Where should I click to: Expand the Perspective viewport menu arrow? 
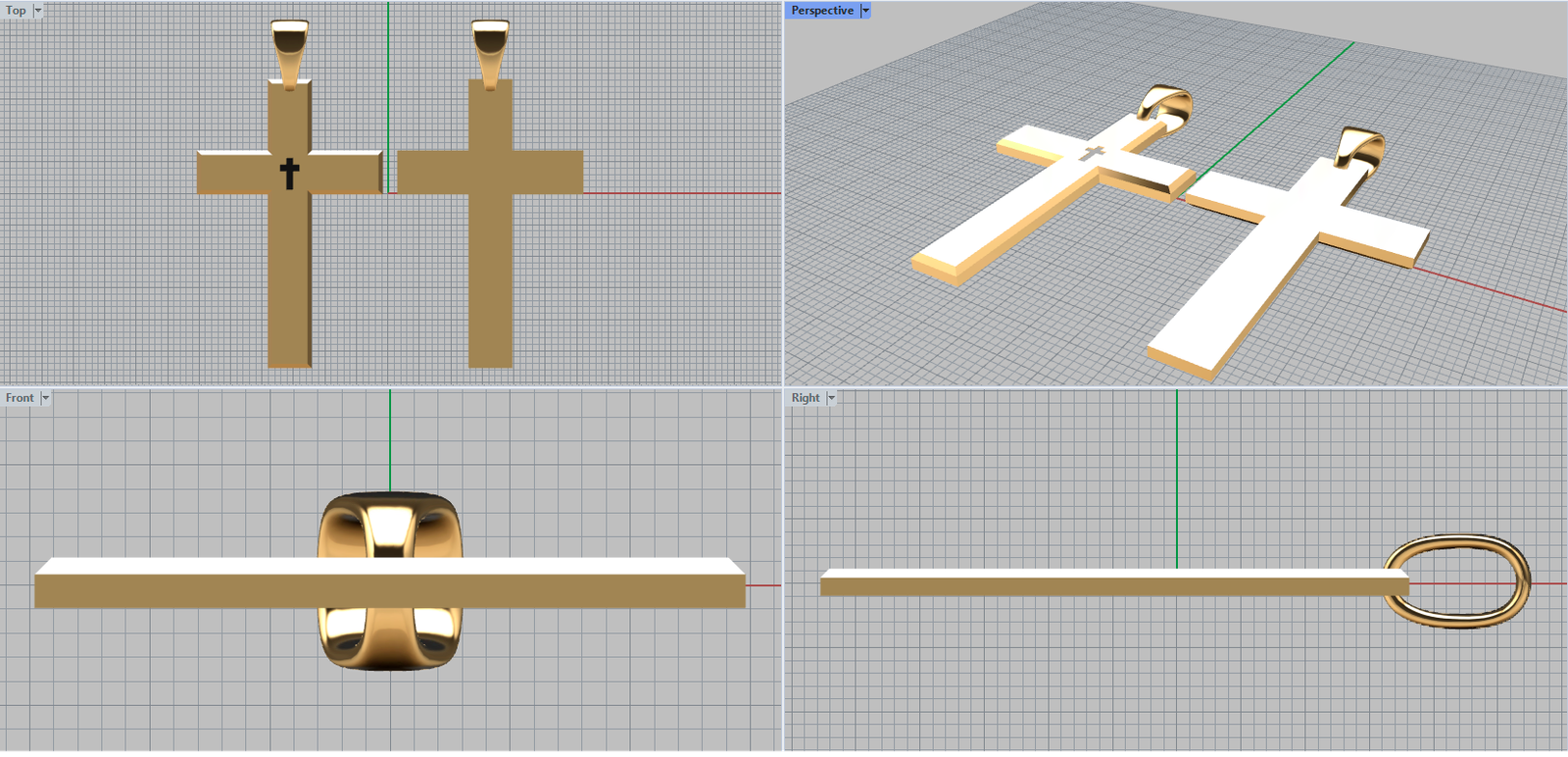point(865,11)
